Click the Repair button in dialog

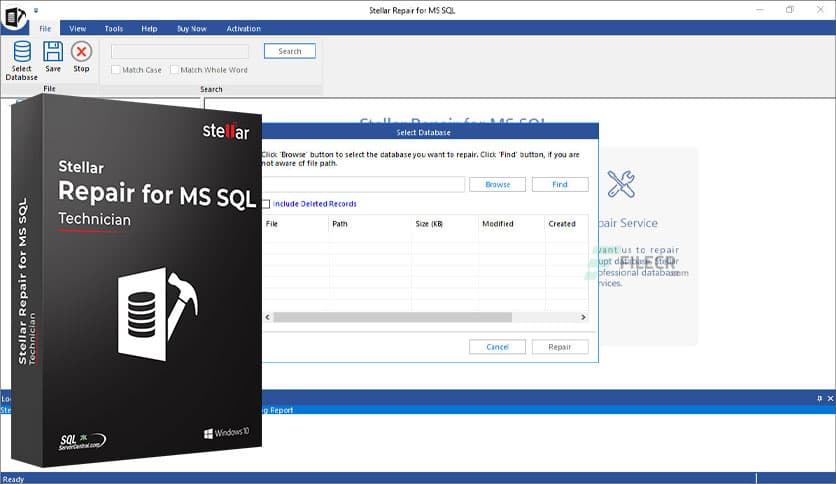pos(560,347)
